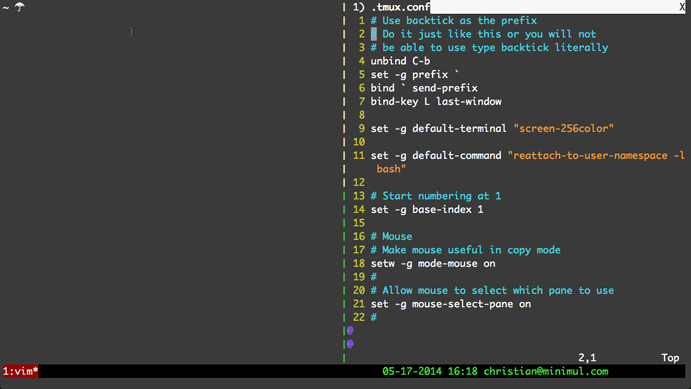Viewport: 691px width, 389px height.
Task: Click the umbrella prompt icon in left pane
Action: pos(20,7)
